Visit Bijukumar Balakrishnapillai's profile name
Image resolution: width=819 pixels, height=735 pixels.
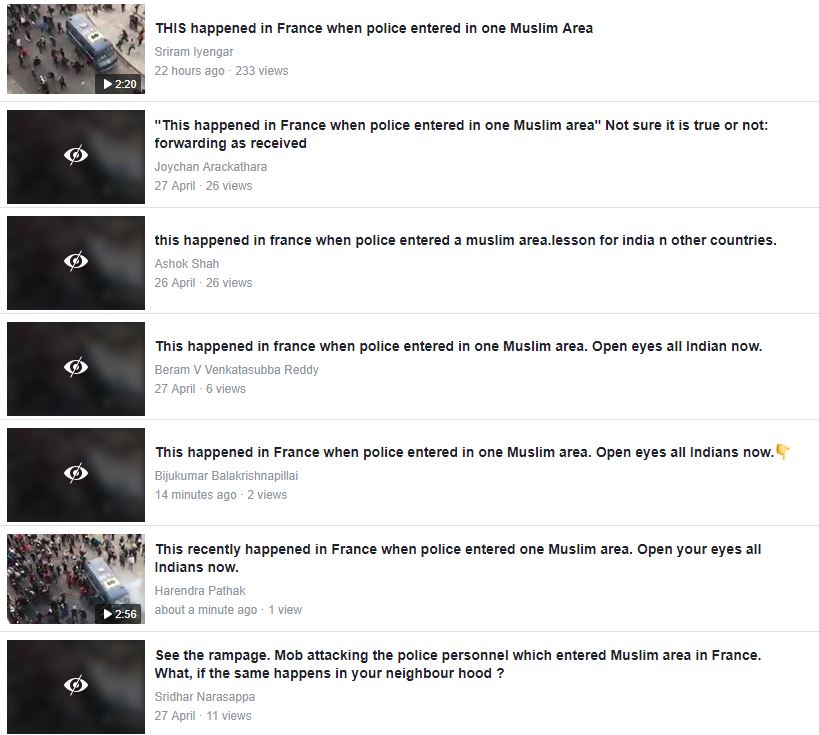(x=226, y=476)
